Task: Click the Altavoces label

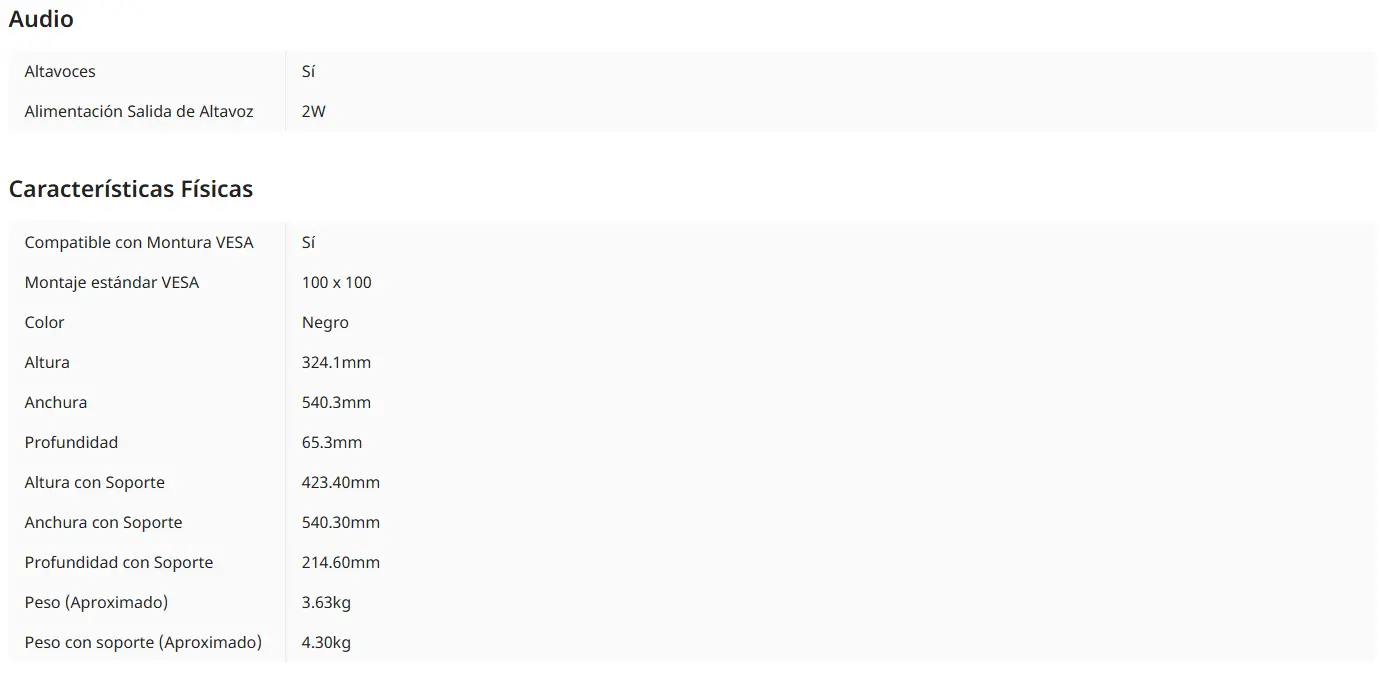Action: click(x=60, y=72)
